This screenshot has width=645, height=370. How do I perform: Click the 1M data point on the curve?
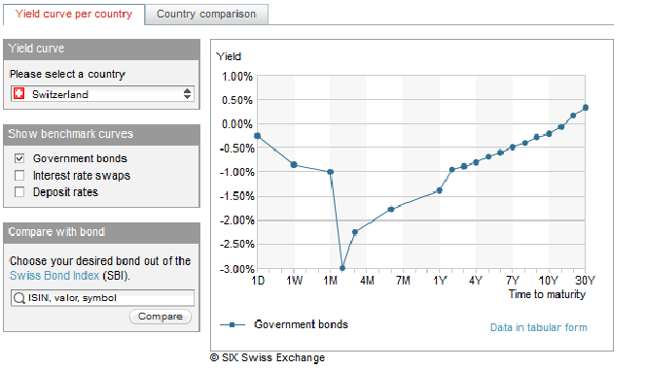330,172
